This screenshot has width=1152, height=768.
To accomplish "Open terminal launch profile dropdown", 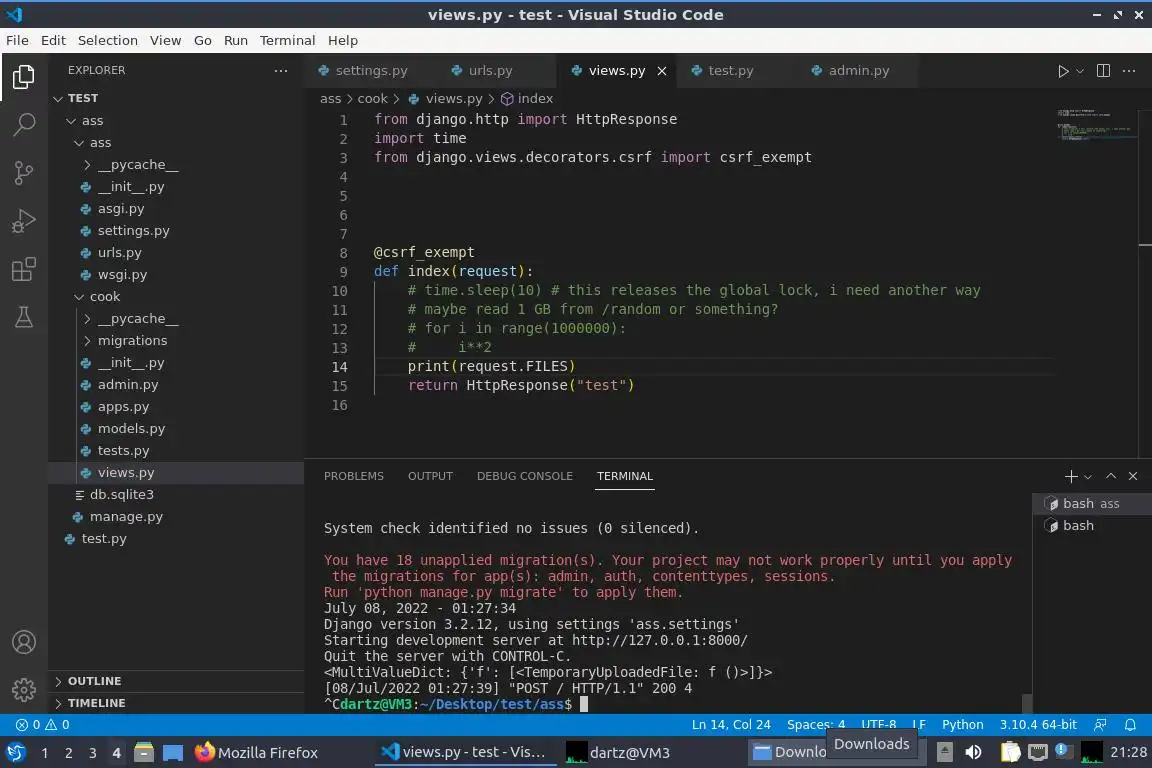I will click(1087, 477).
